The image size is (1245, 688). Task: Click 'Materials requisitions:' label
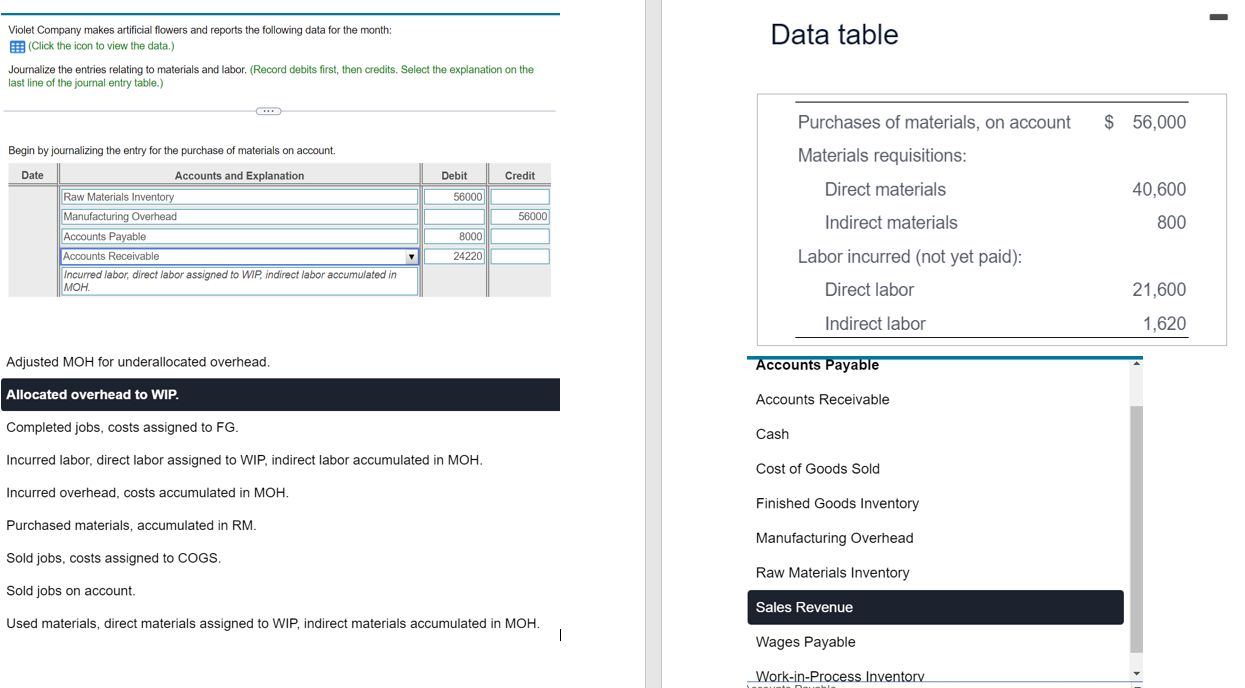[x=882, y=156]
